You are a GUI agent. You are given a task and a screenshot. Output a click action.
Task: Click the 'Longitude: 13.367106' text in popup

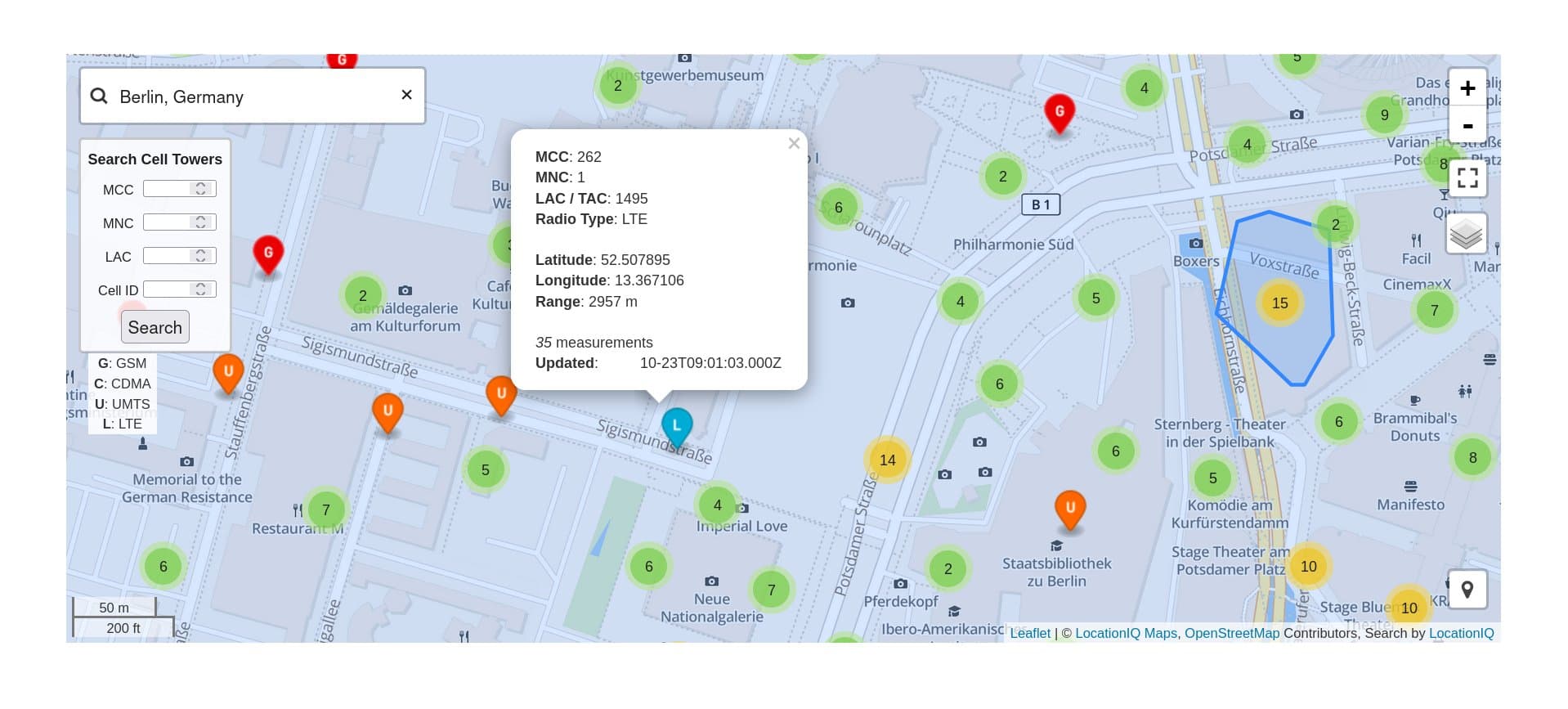pyautogui.click(x=610, y=280)
